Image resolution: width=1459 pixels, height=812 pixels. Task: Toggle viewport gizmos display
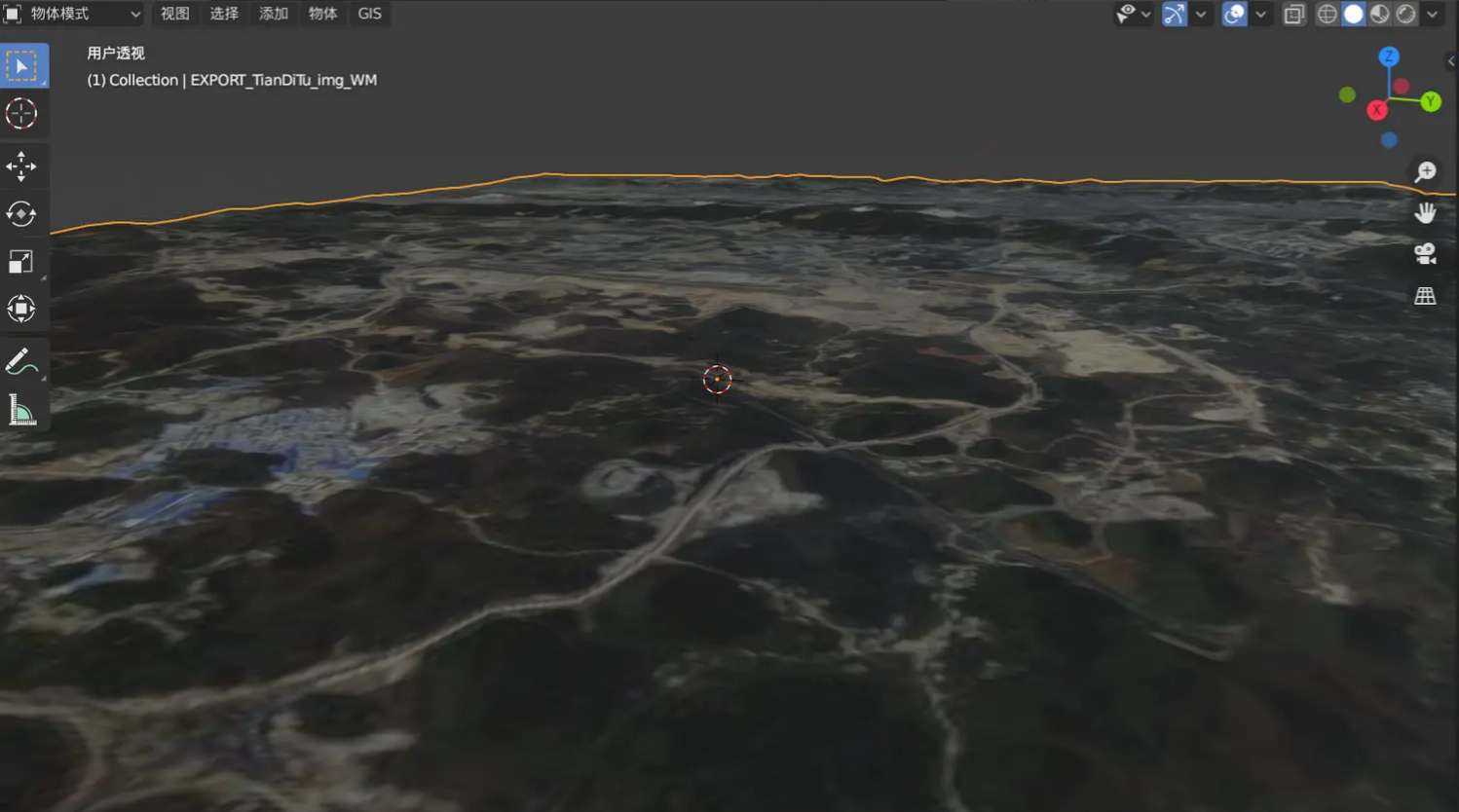pos(1175,14)
